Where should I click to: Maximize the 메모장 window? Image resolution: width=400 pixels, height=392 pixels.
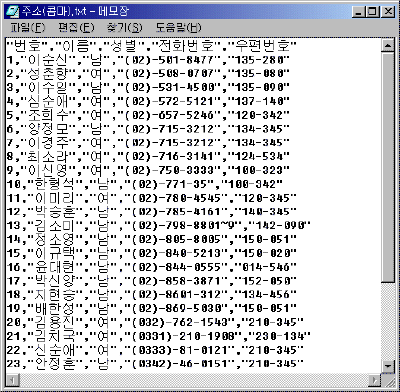click(x=372, y=12)
